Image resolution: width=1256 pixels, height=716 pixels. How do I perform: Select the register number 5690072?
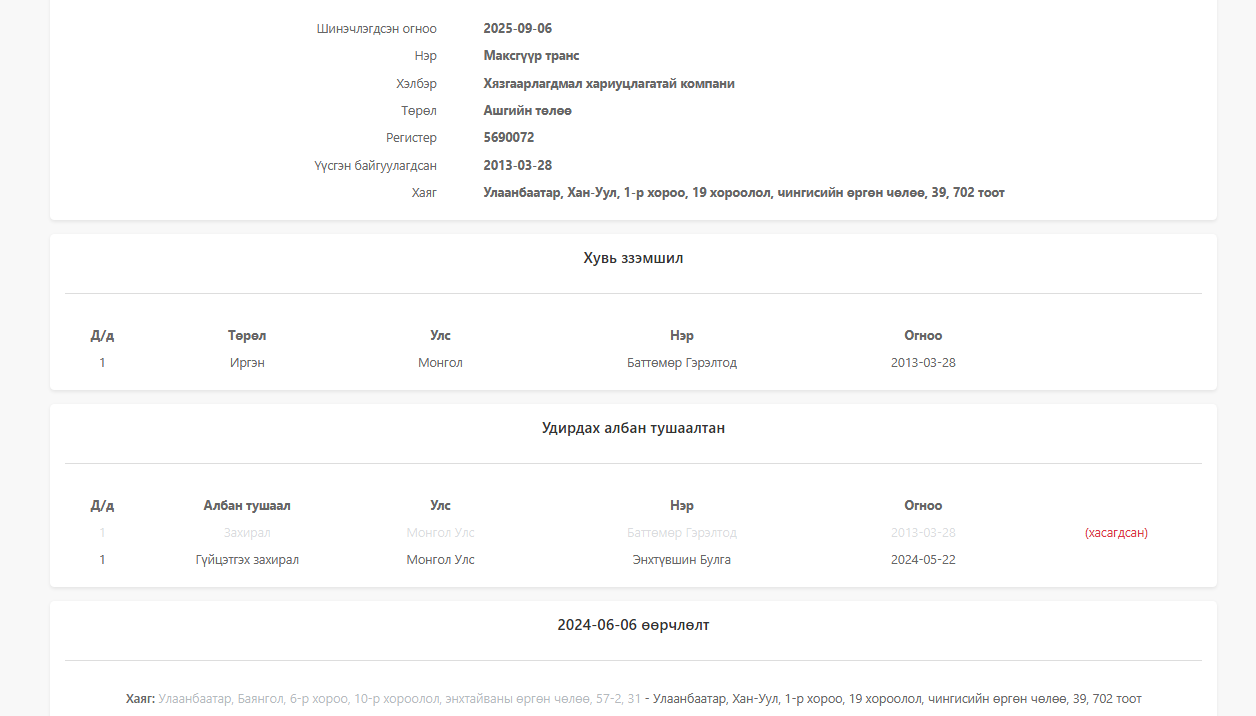(508, 138)
